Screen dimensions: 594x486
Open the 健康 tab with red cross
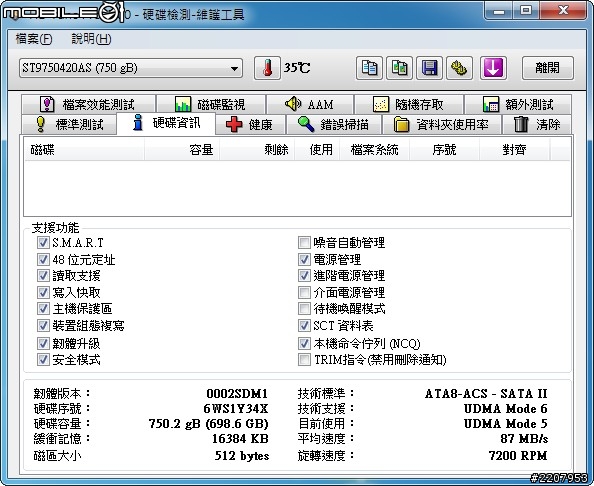coord(250,124)
